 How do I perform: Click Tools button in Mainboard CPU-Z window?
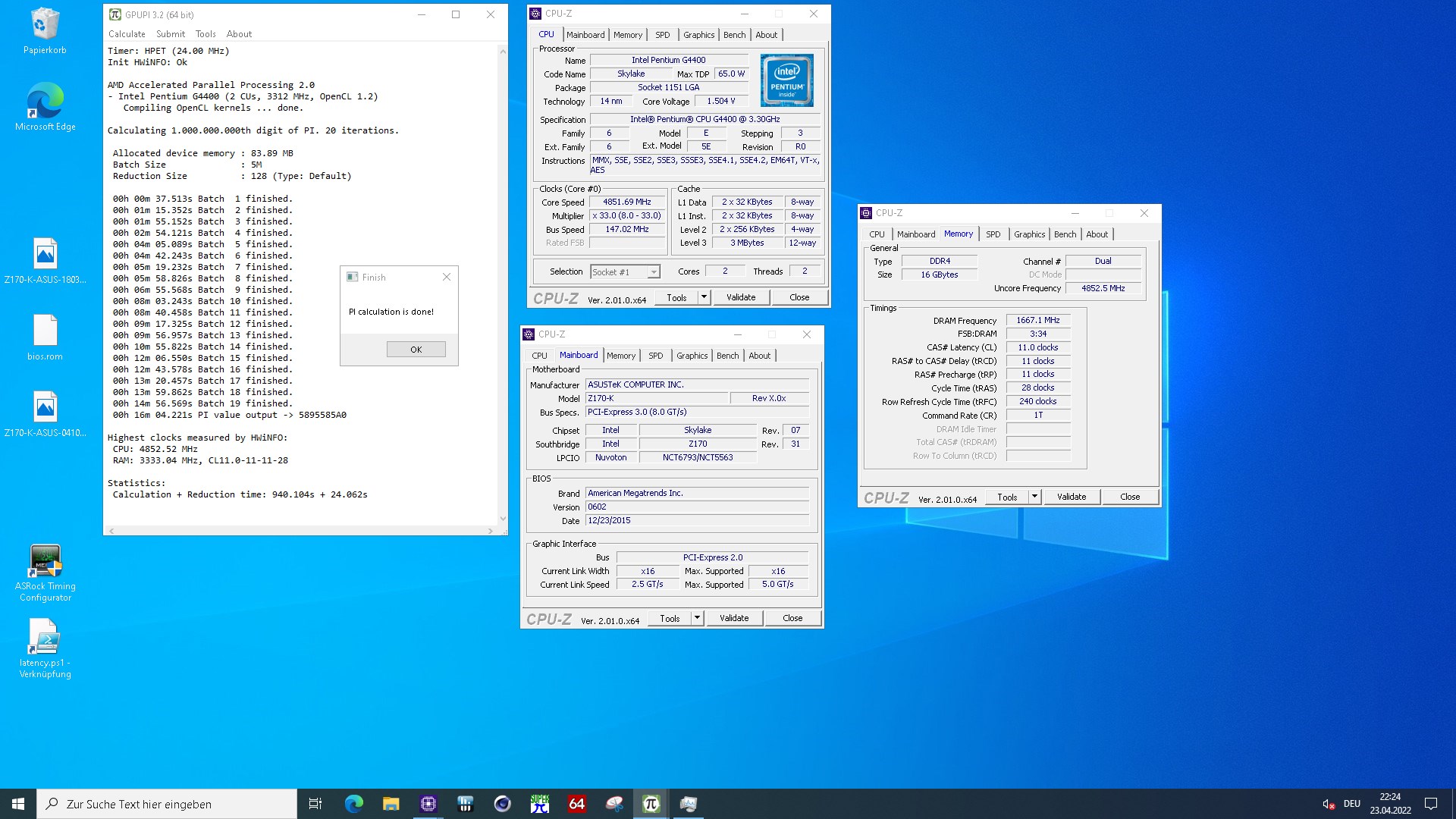tap(670, 618)
